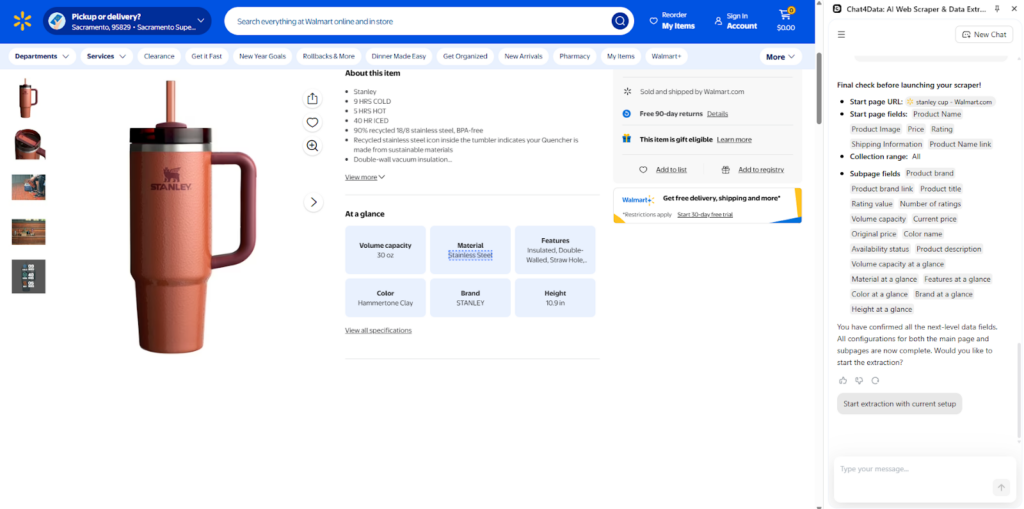
Task: Expand the More navigation menu
Action: [x=780, y=57]
